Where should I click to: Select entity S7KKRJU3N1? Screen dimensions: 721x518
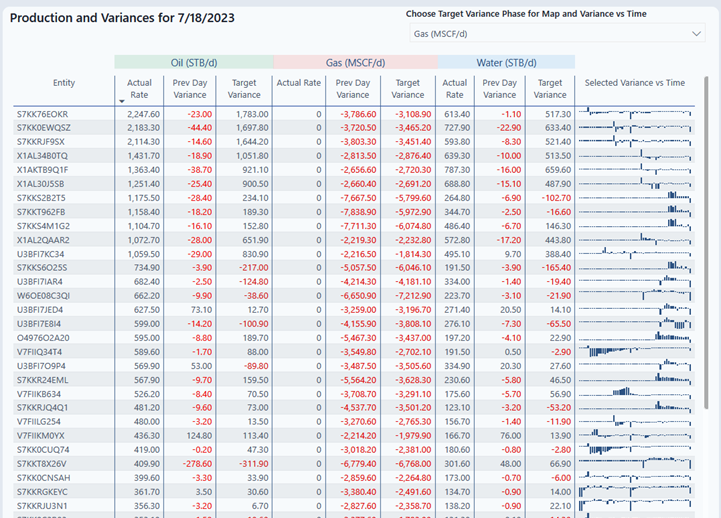(x=42, y=506)
